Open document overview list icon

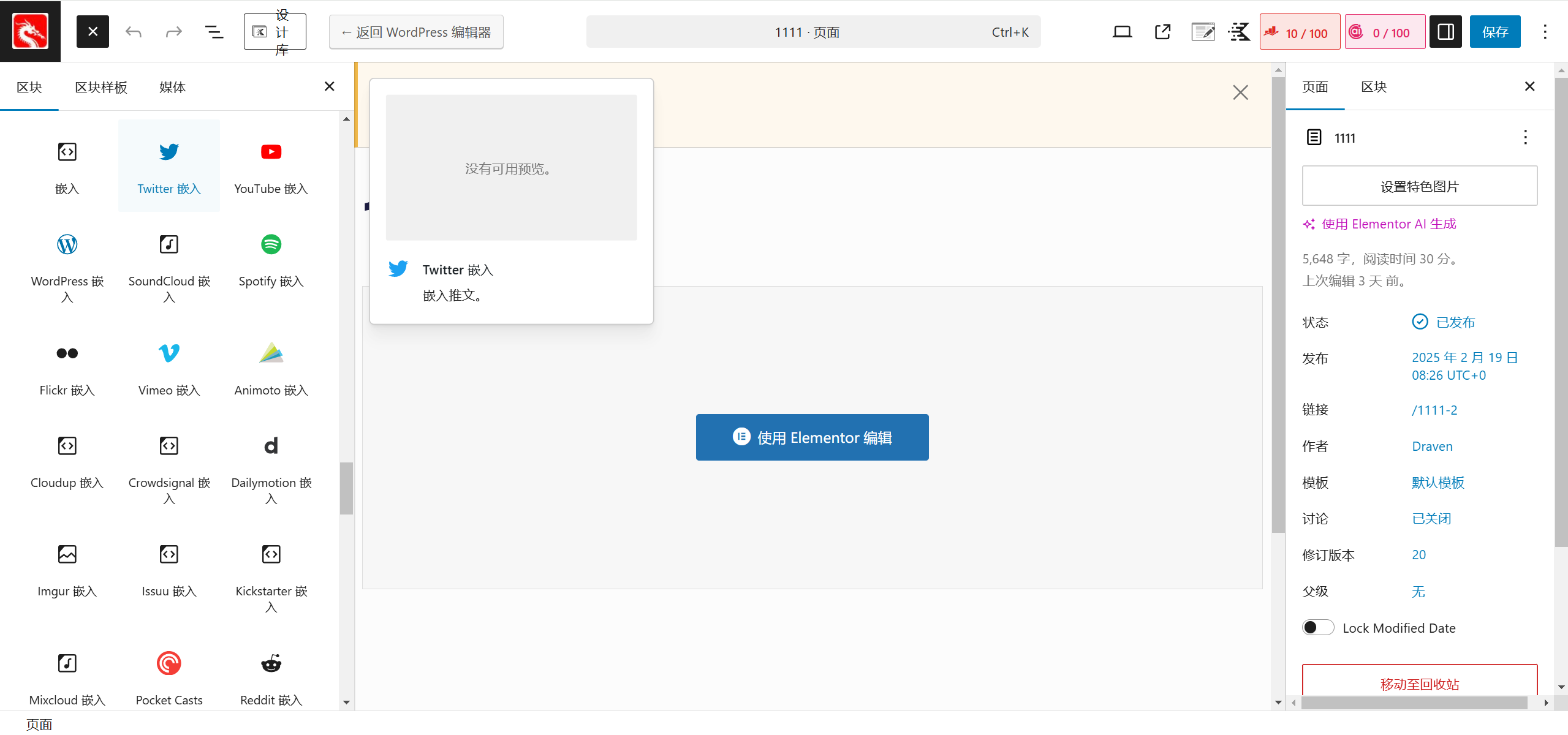coord(214,32)
